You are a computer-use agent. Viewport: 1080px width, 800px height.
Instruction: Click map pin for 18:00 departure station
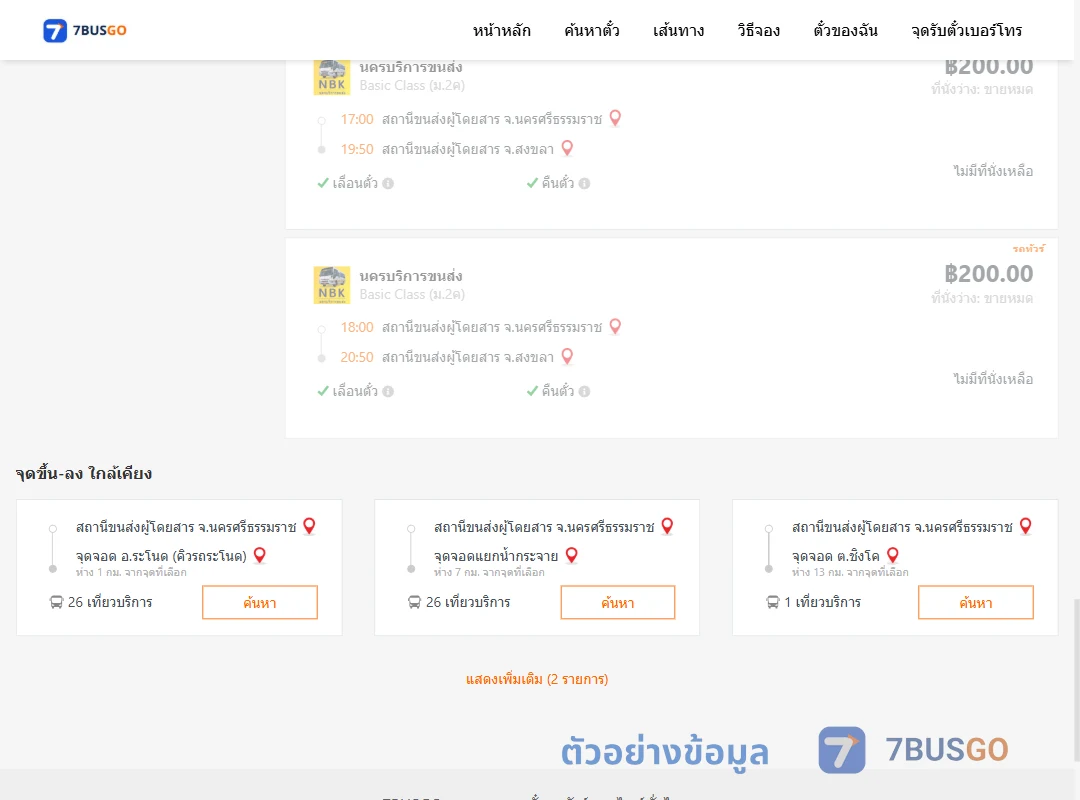[615, 327]
